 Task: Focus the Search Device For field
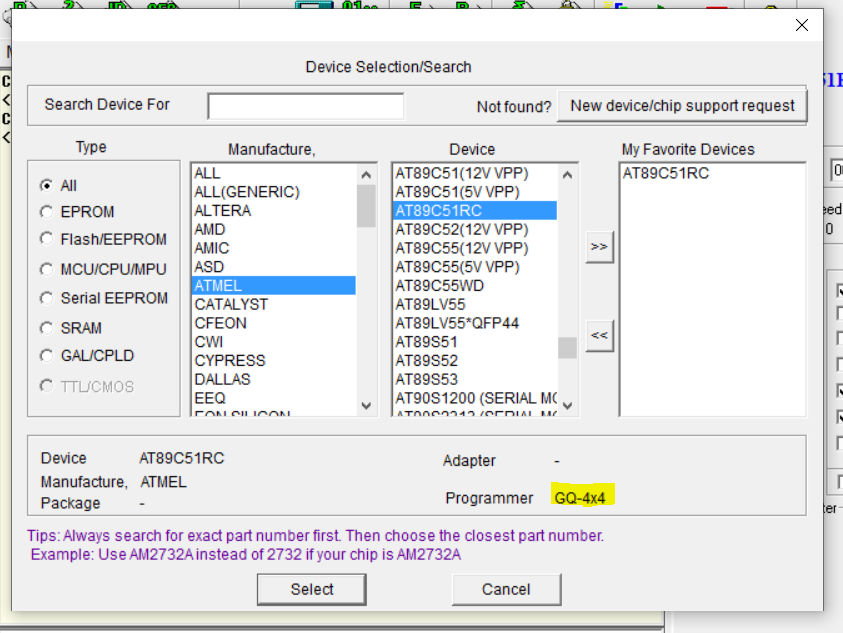[305, 106]
